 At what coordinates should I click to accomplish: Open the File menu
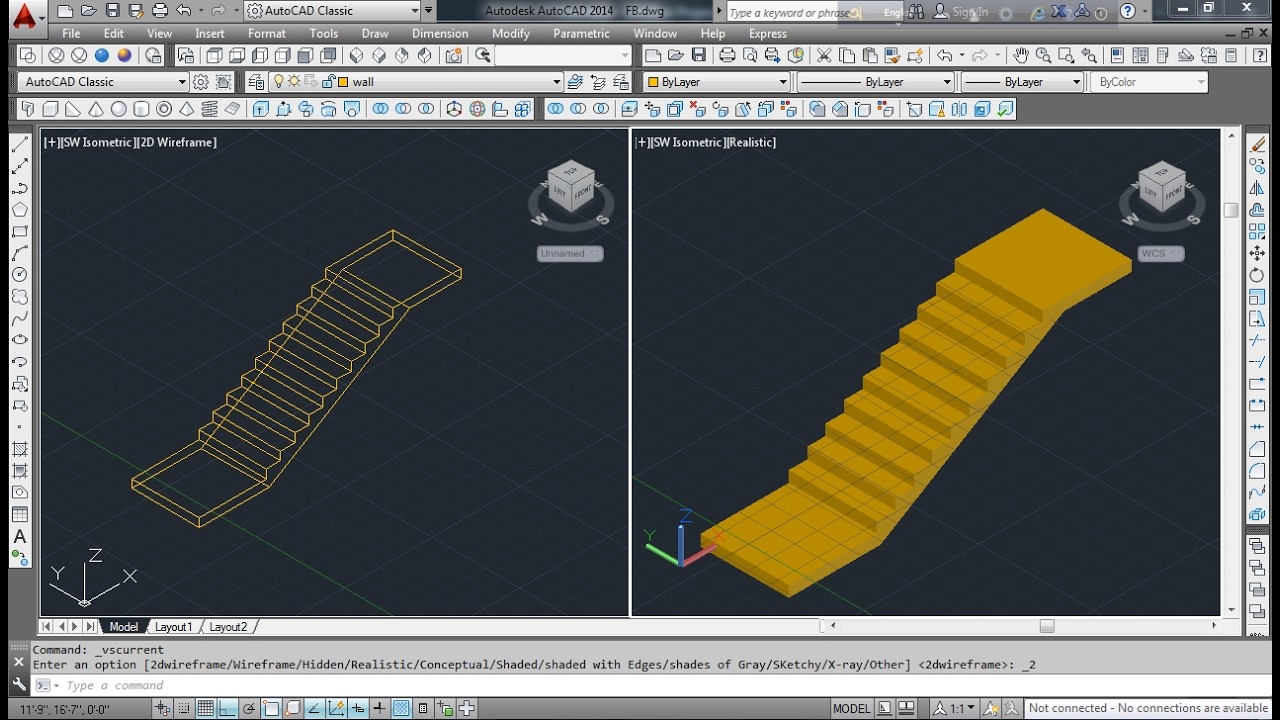click(x=71, y=34)
